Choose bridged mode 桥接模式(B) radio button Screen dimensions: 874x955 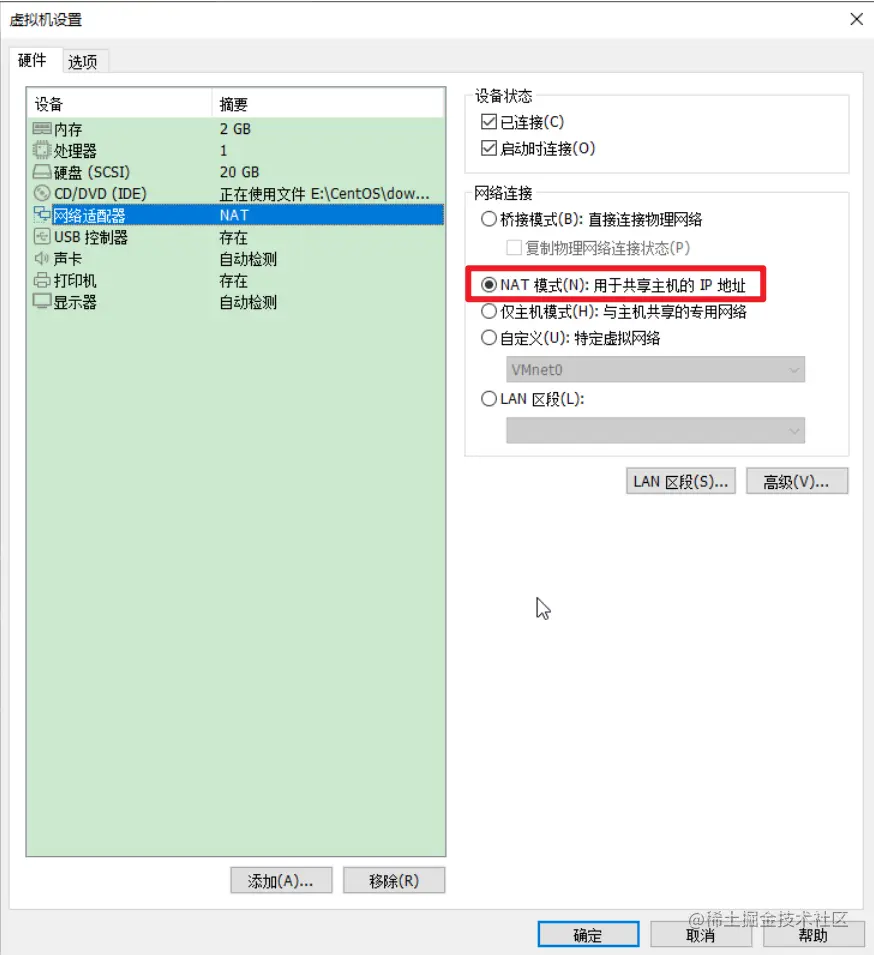[x=488, y=219]
